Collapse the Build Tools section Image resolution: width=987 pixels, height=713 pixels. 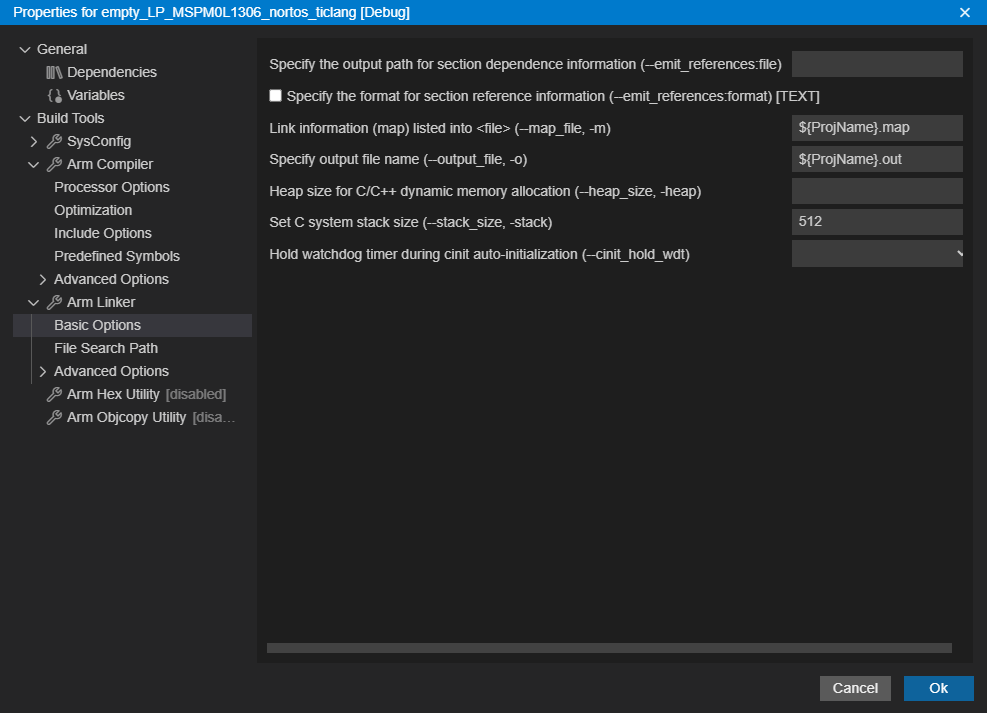click(25, 118)
